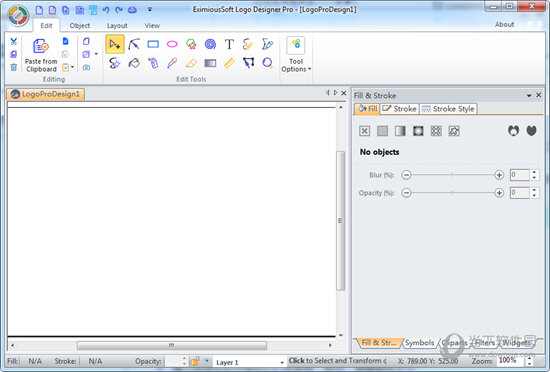Click the Blur plus button

[x=499, y=175]
